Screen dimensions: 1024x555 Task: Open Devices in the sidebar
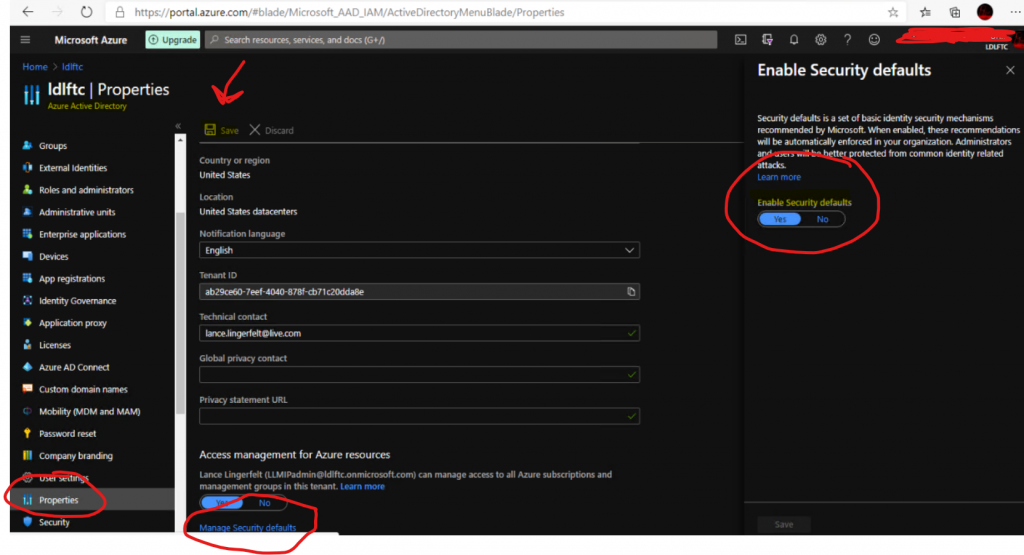(x=54, y=257)
